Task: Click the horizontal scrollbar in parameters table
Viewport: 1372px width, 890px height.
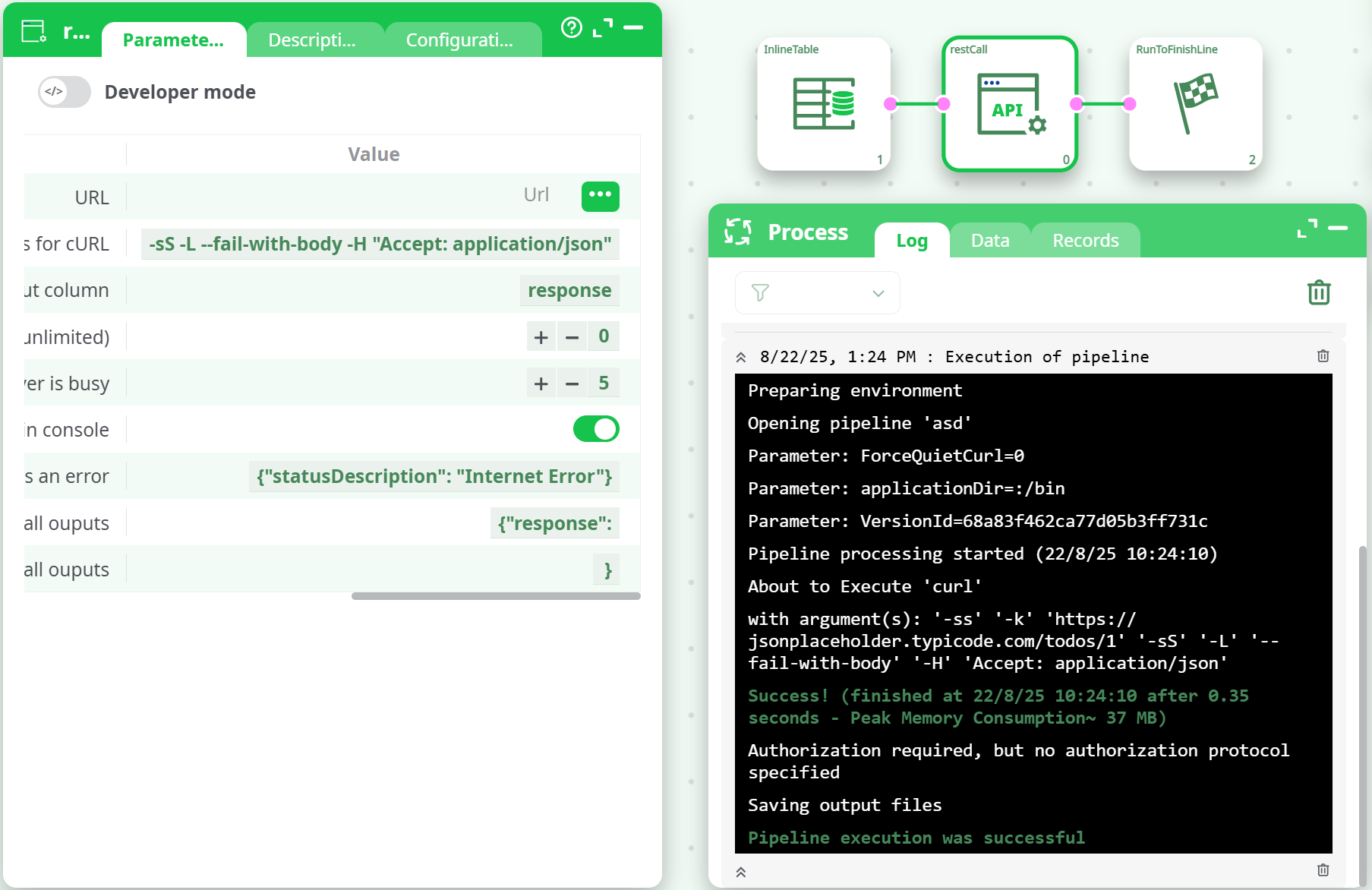Action: 495,596
